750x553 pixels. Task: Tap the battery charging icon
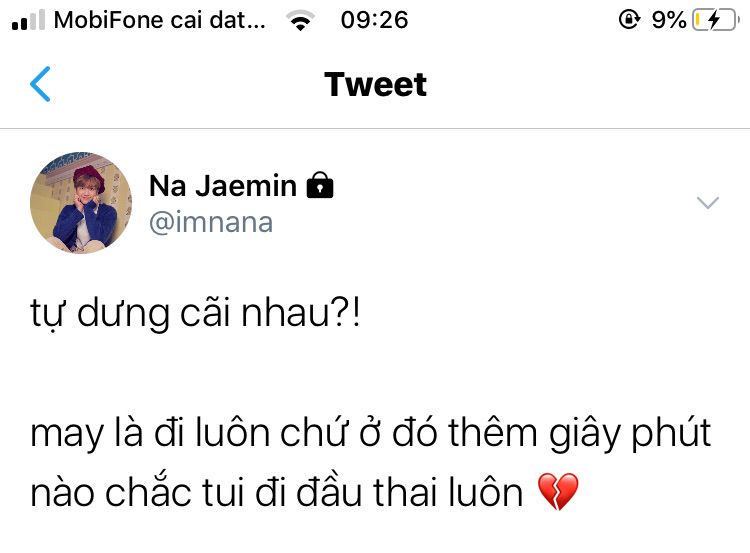point(716,20)
